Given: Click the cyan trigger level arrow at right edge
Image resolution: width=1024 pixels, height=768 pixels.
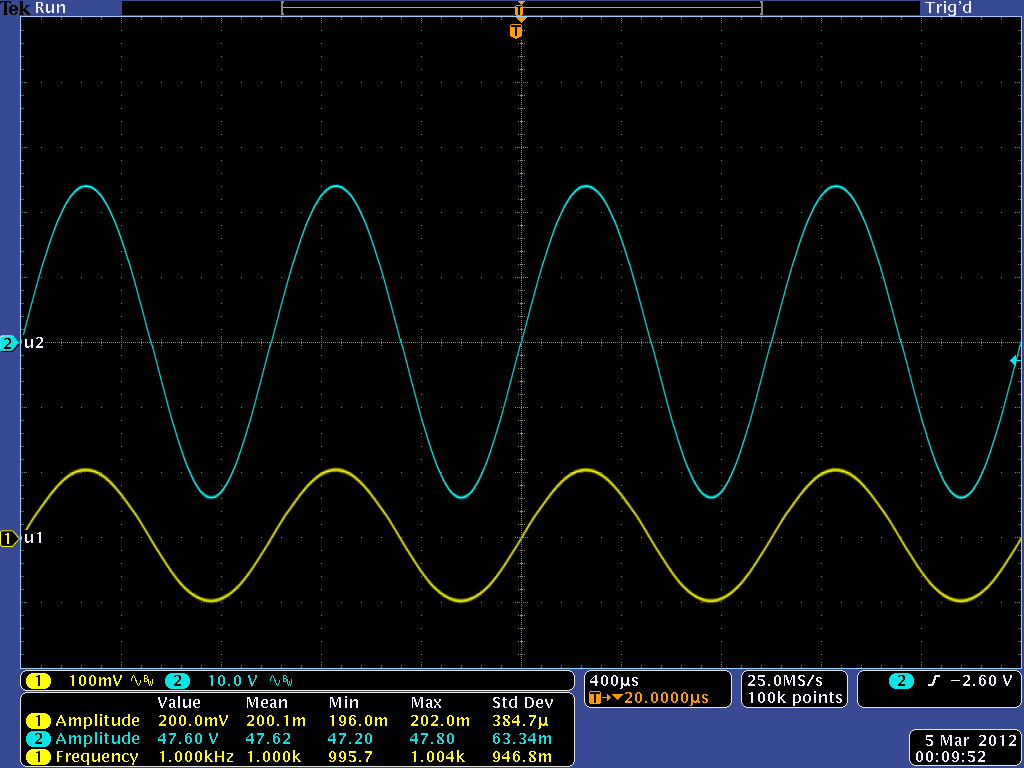Looking at the screenshot, I should click(x=1015, y=360).
